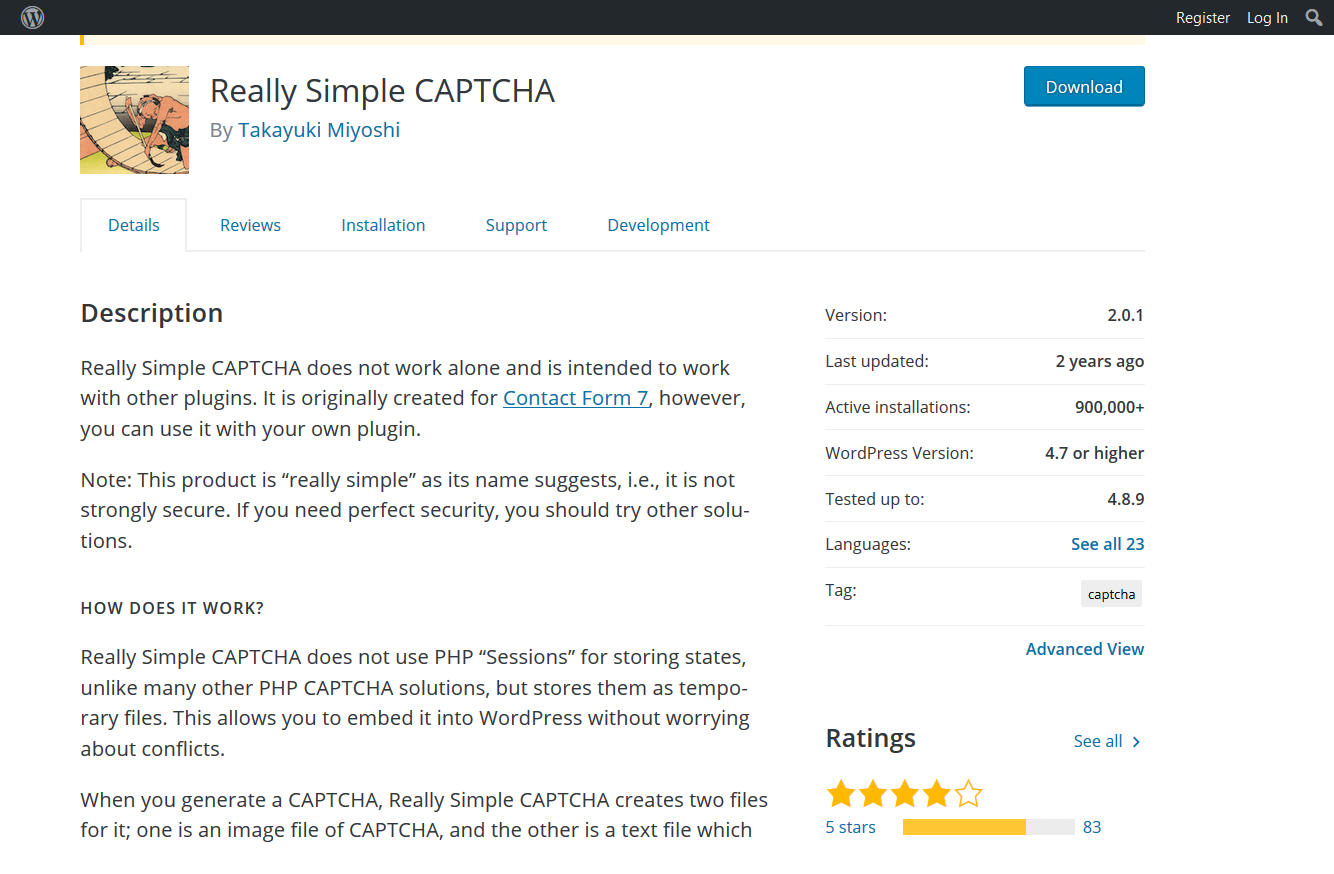
Task: Click the '2 years ago' last updated value
Action: [x=1100, y=361]
